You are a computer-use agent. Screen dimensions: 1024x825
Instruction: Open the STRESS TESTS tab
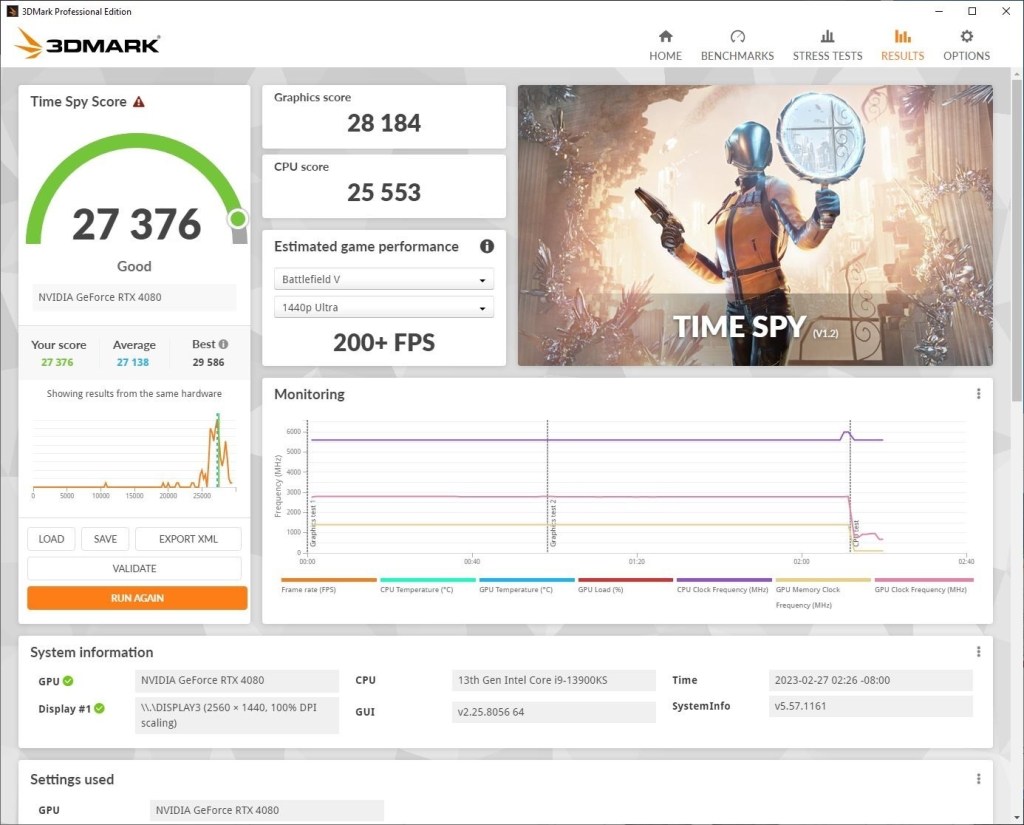pos(827,46)
